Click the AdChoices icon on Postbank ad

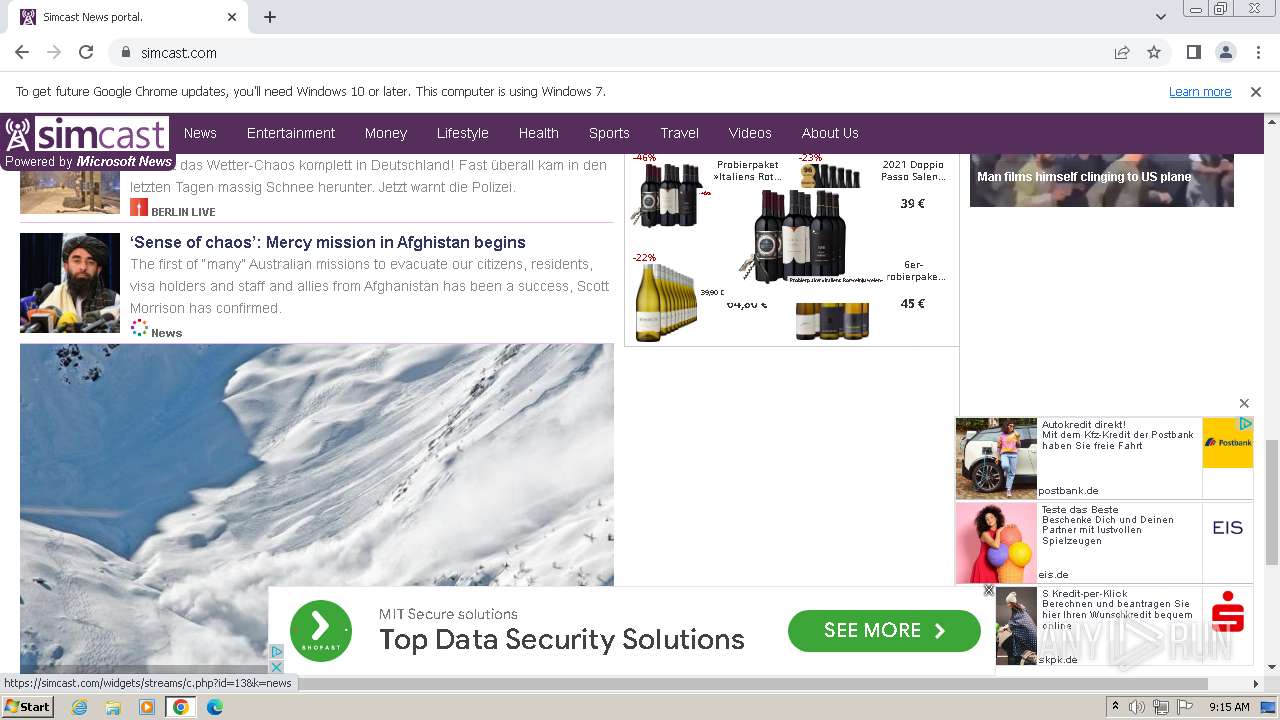click(x=1245, y=424)
